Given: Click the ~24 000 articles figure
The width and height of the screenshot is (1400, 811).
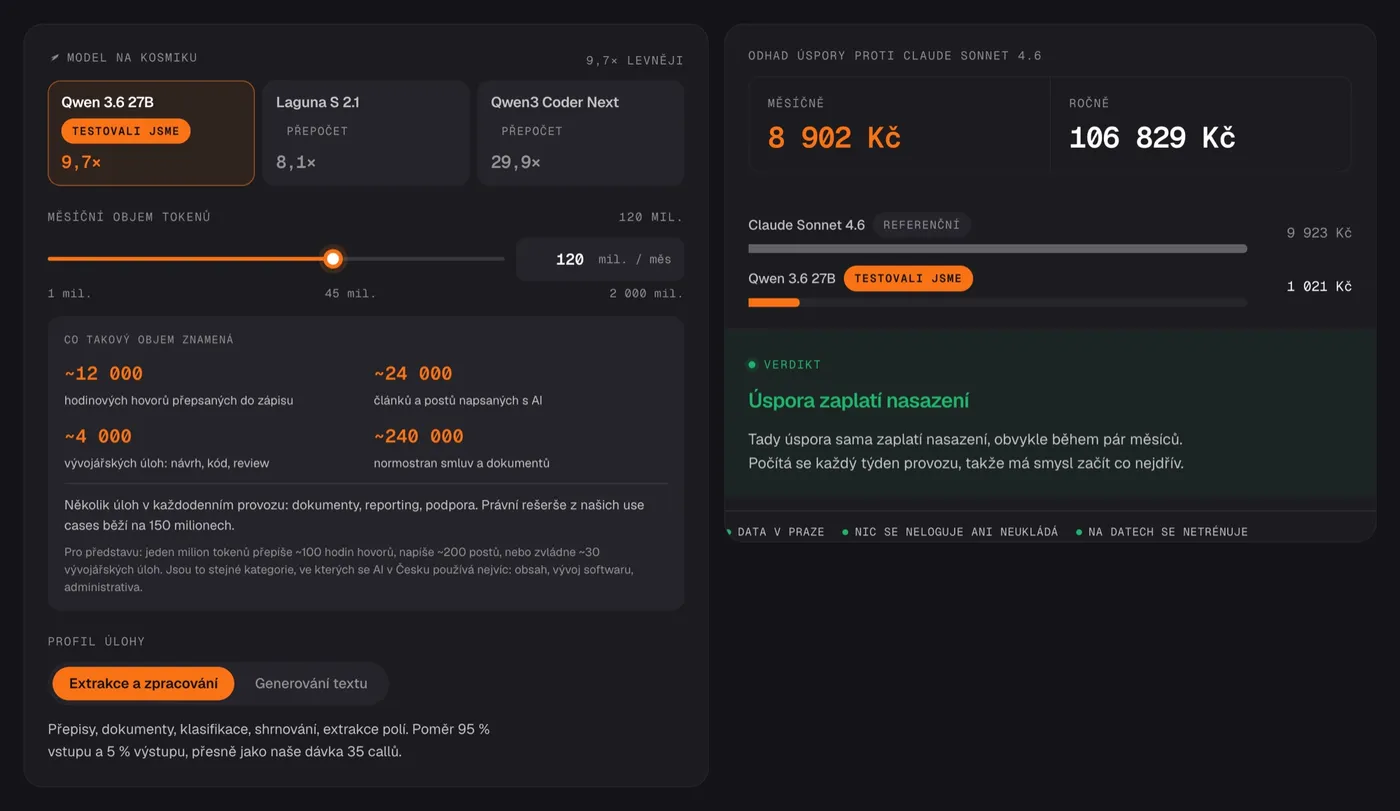Looking at the screenshot, I should (413, 374).
